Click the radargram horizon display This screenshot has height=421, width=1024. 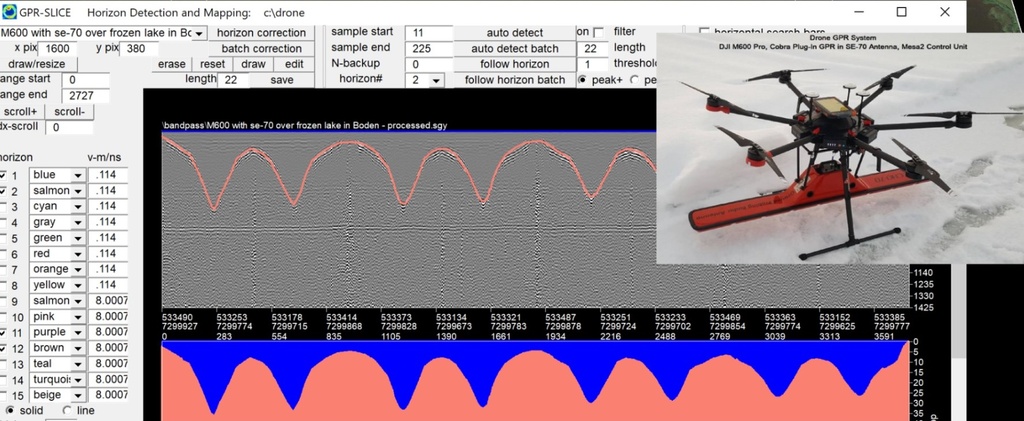pos(408,219)
